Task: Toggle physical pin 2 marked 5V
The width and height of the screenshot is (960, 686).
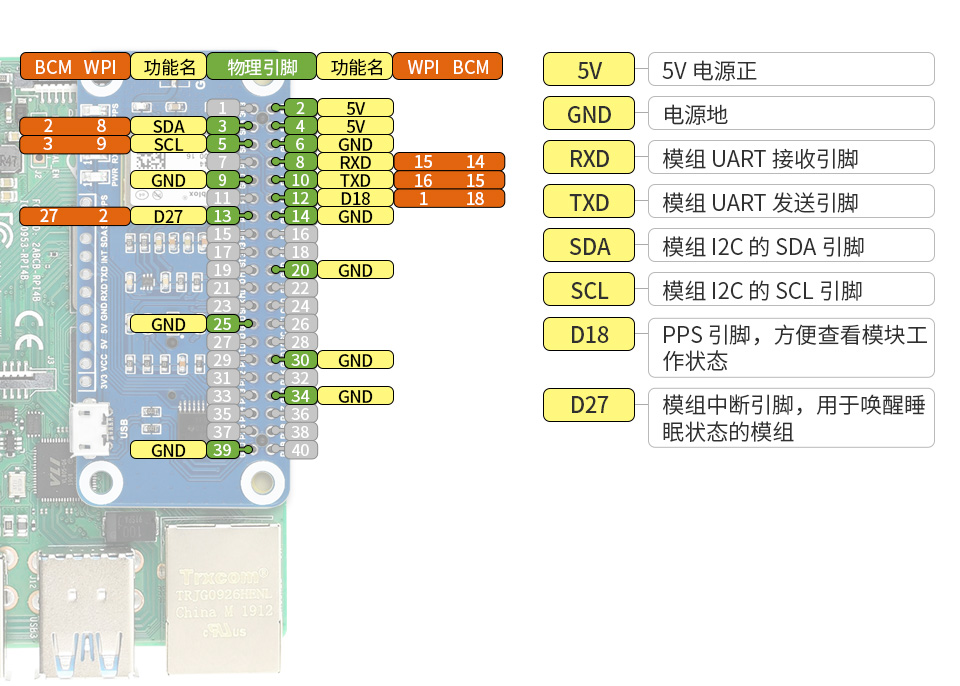Action: (x=303, y=108)
